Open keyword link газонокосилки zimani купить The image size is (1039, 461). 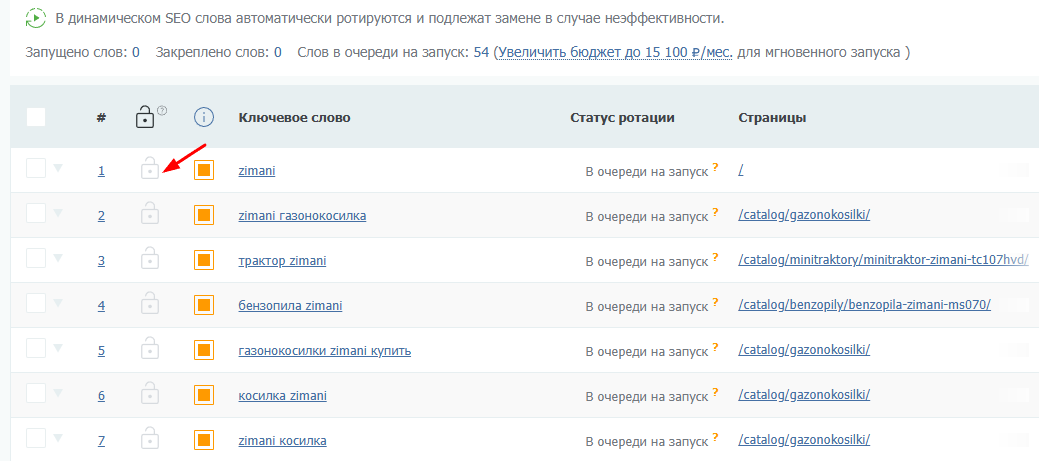click(324, 350)
